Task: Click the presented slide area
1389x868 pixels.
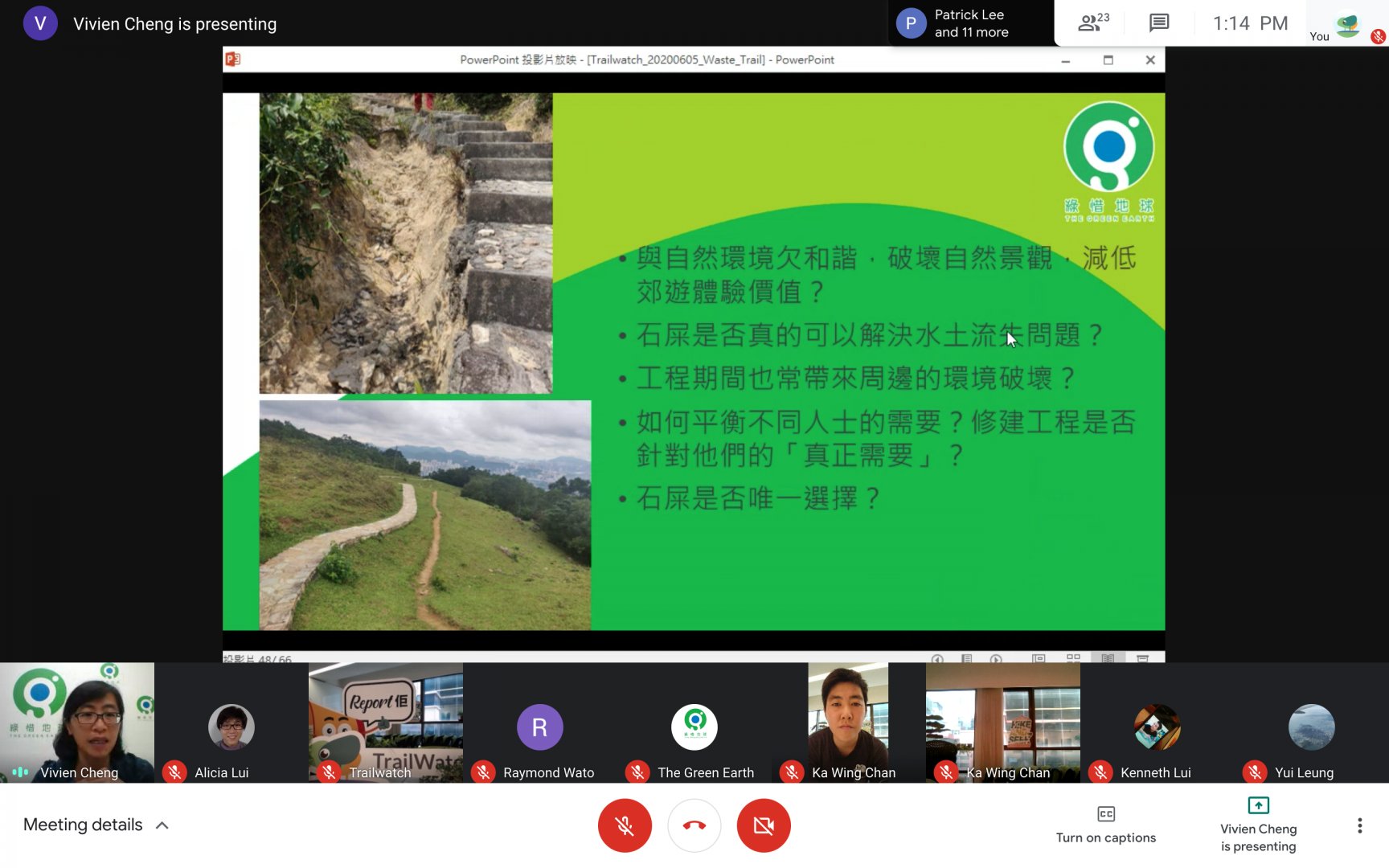Action: [x=693, y=362]
